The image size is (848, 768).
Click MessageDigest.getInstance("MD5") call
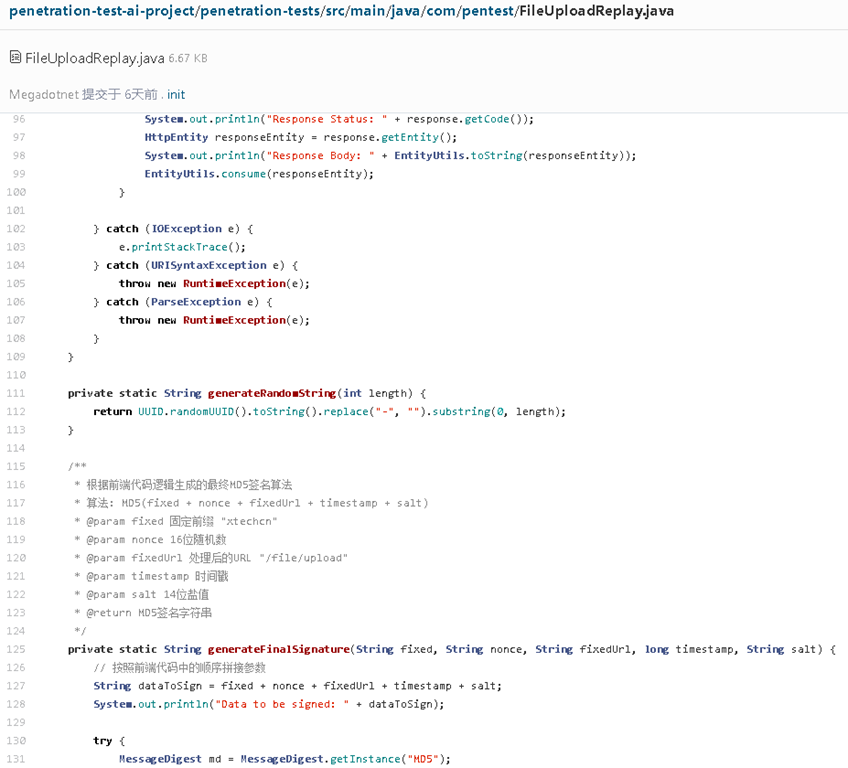pos(342,759)
